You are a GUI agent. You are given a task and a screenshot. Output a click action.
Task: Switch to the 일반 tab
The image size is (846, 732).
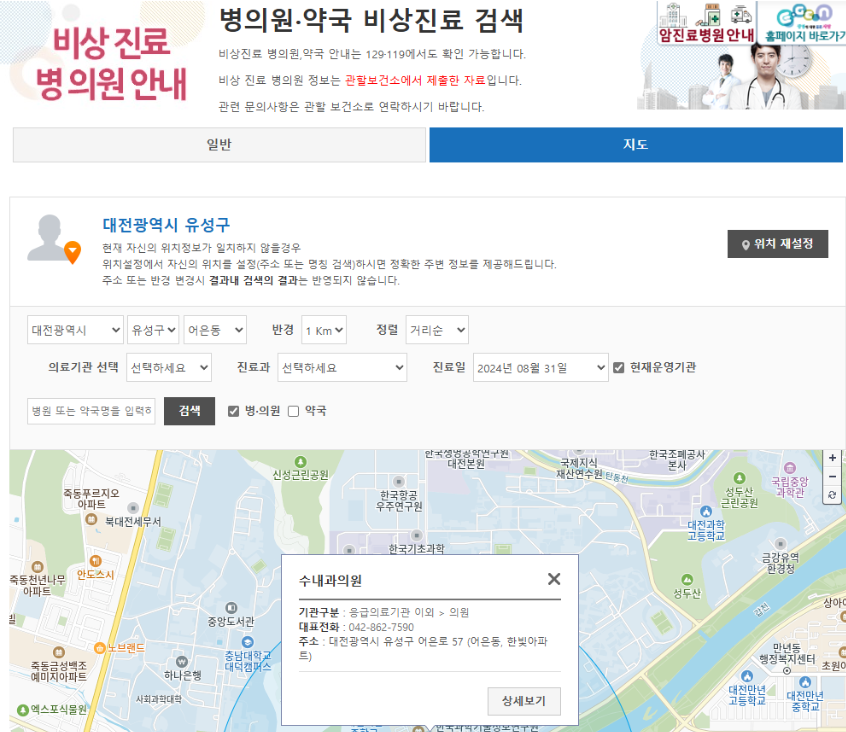(x=219, y=145)
